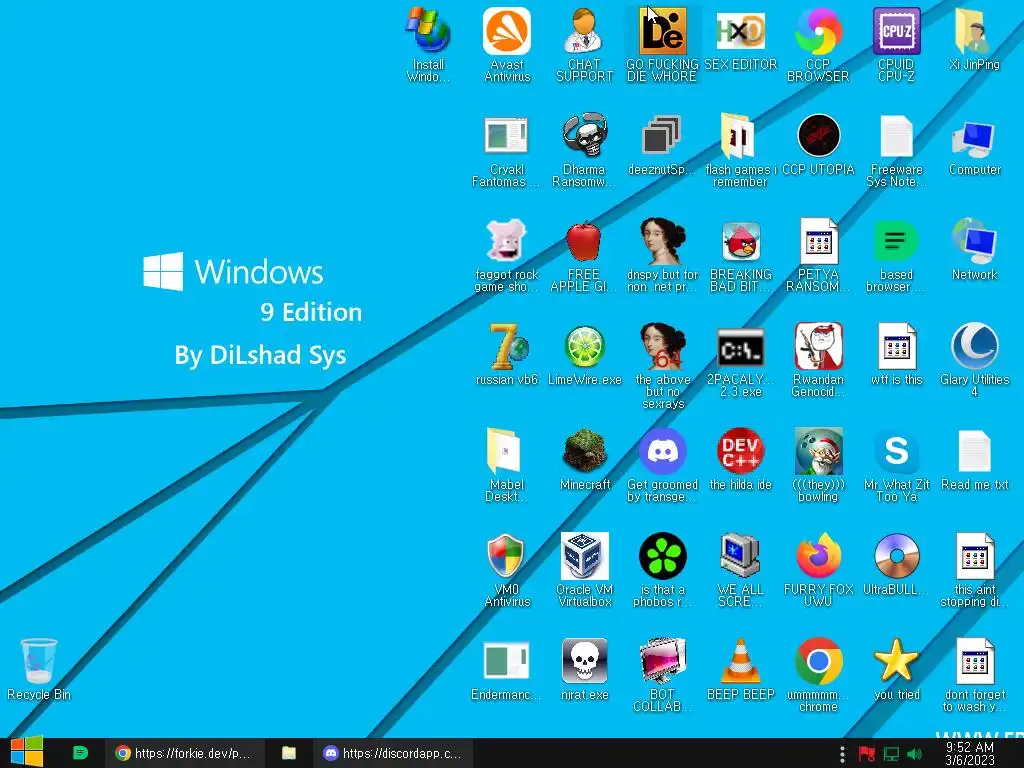Click the red flag tray icon
Screen dimensions: 1024x768
coord(867,754)
